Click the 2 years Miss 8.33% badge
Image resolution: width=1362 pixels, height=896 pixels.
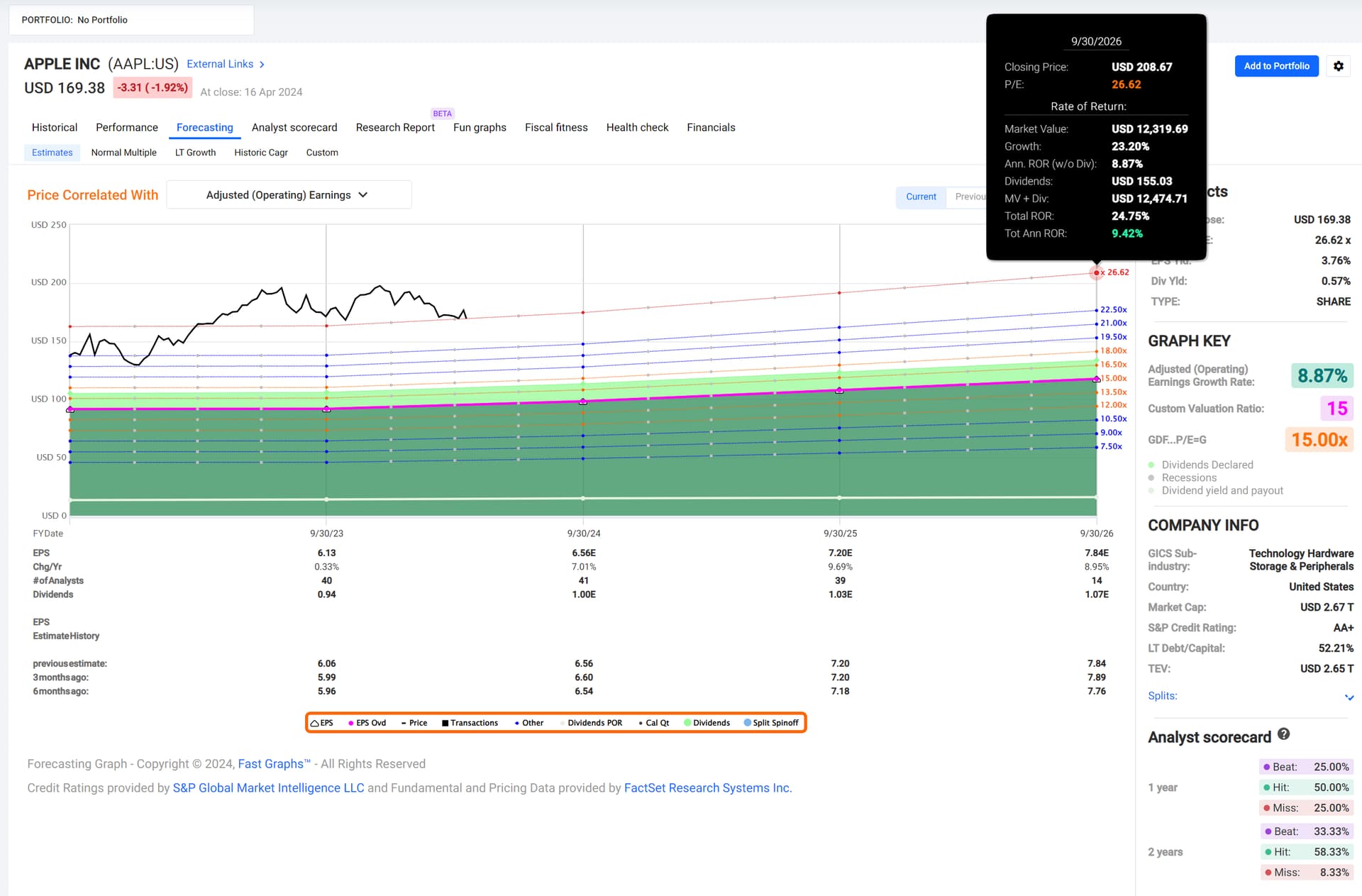click(1306, 873)
